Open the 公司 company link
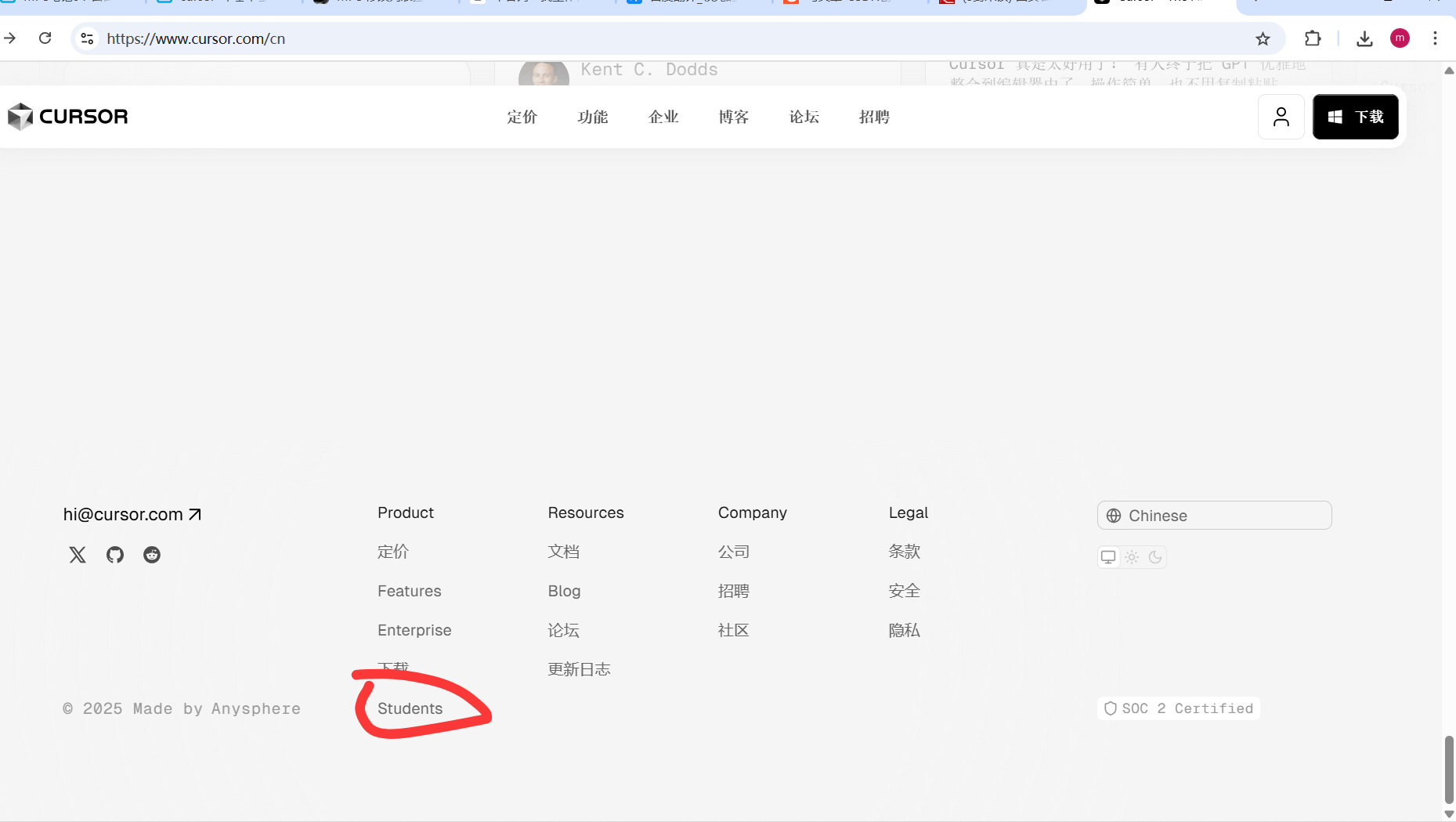1456x822 pixels. (734, 552)
